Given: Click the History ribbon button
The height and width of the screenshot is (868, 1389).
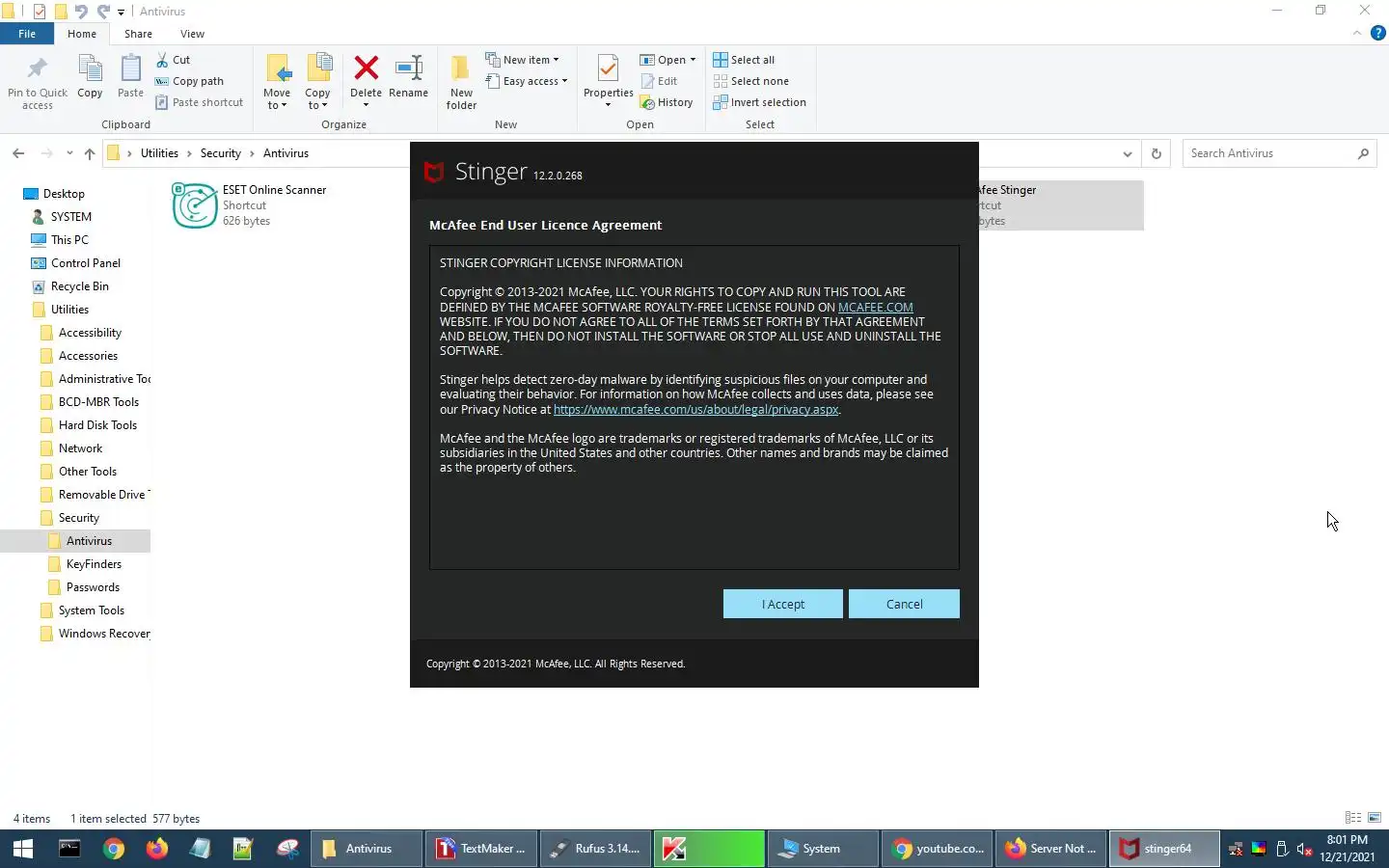Looking at the screenshot, I should coord(667,102).
